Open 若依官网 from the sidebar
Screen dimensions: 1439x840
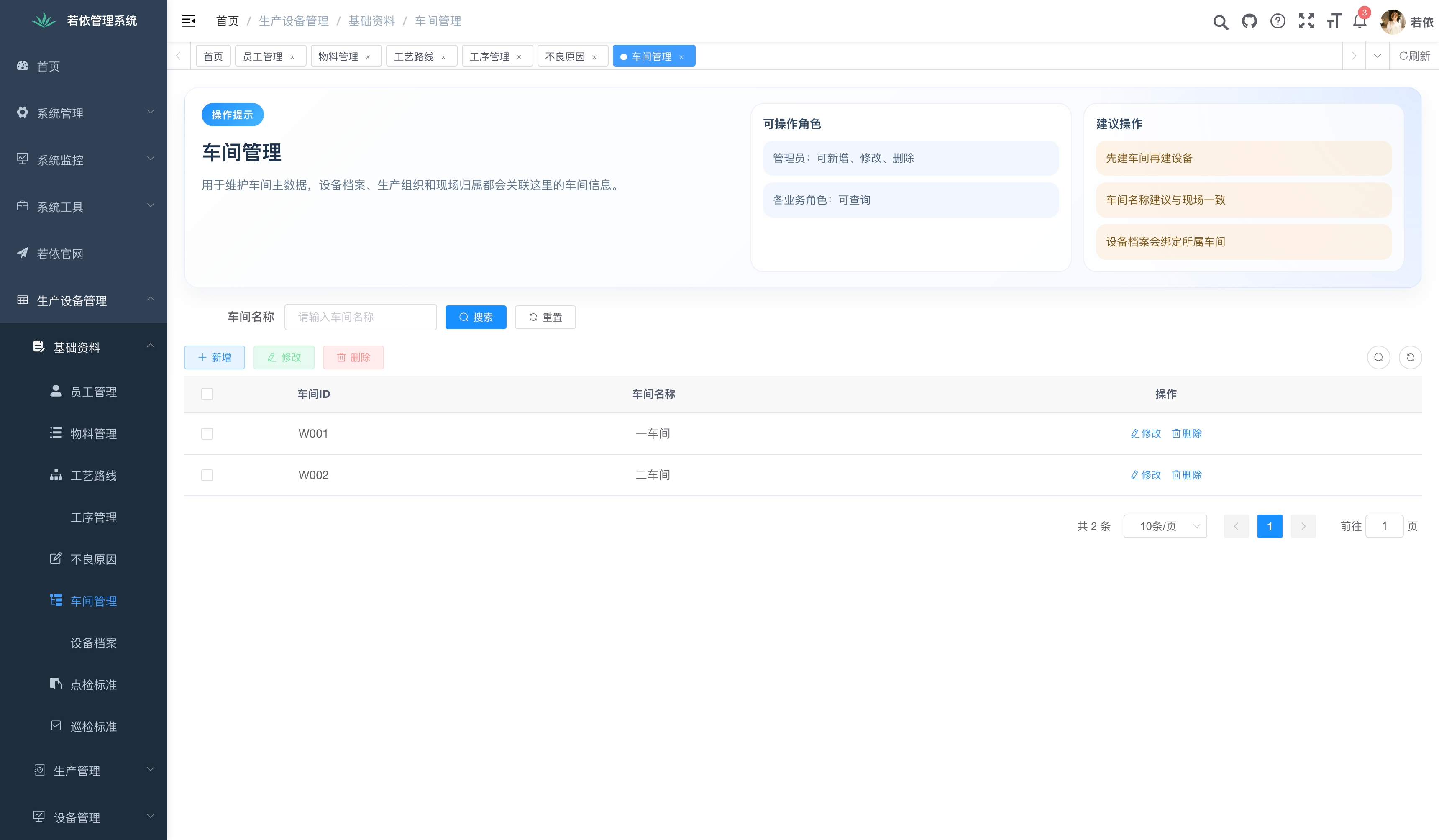[83, 254]
